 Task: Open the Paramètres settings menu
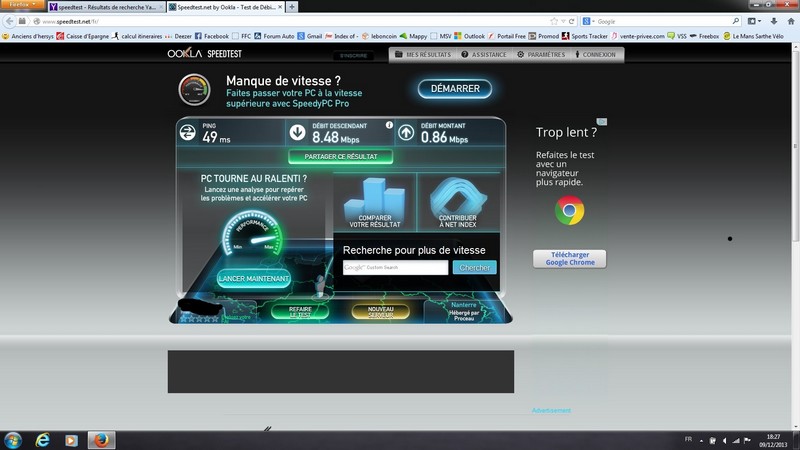pos(541,55)
